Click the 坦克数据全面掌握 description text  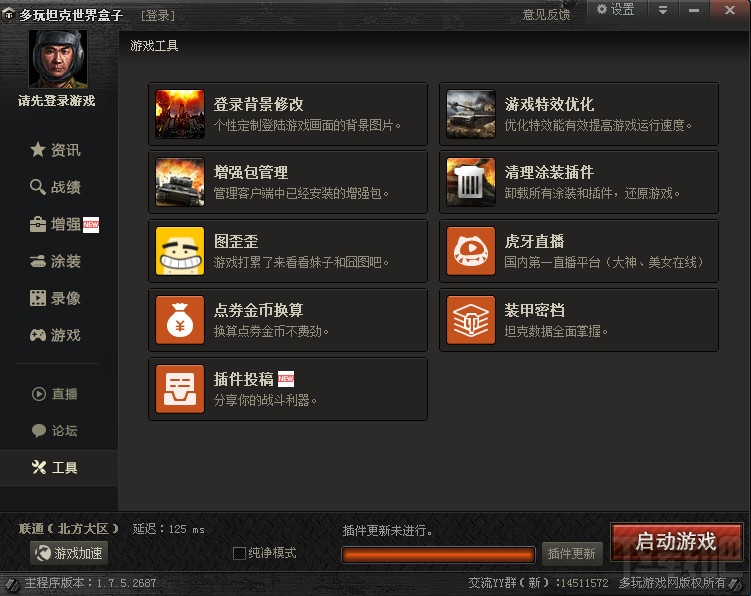pos(556,331)
